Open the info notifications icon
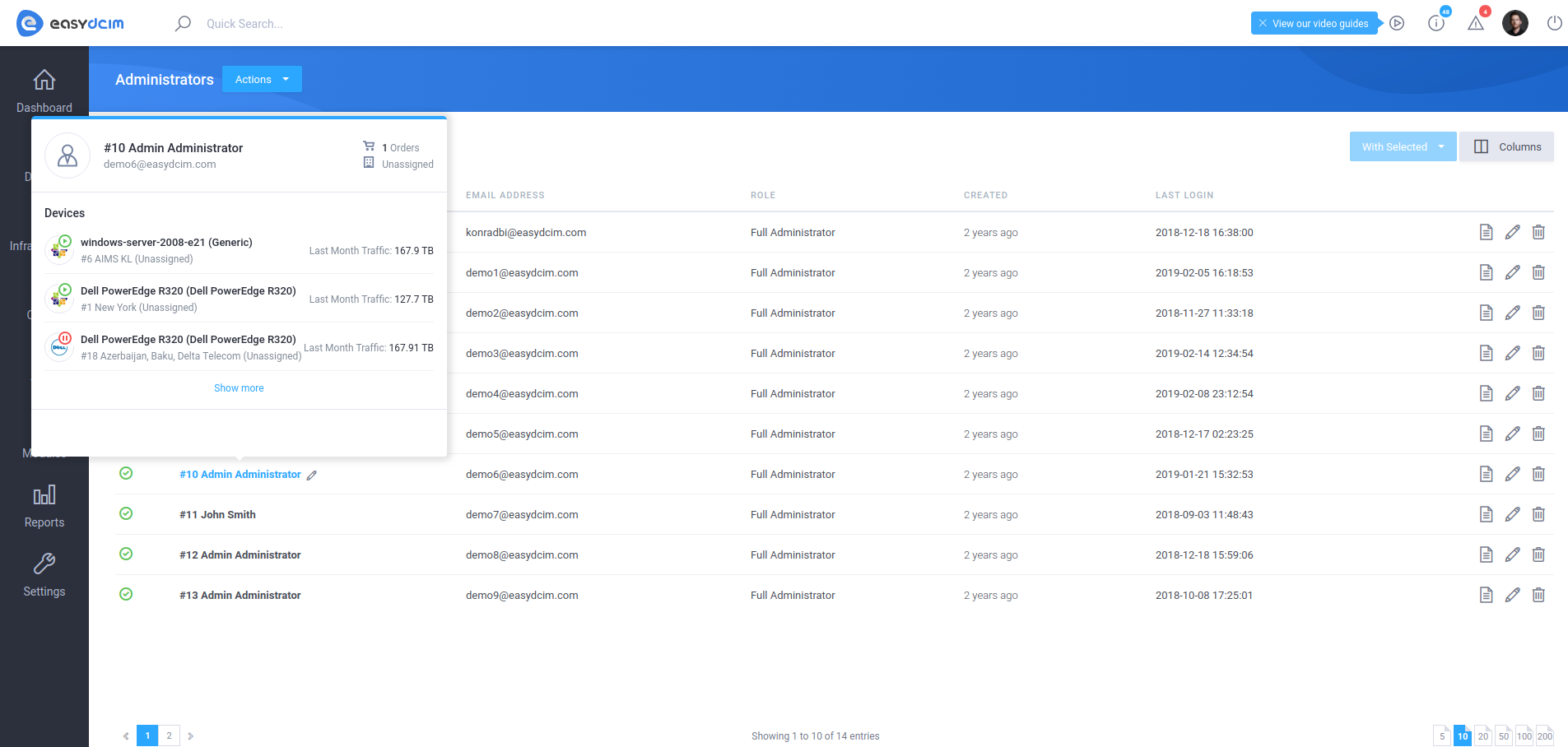The height and width of the screenshot is (747, 1568). pyautogui.click(x=1436, y=23)
